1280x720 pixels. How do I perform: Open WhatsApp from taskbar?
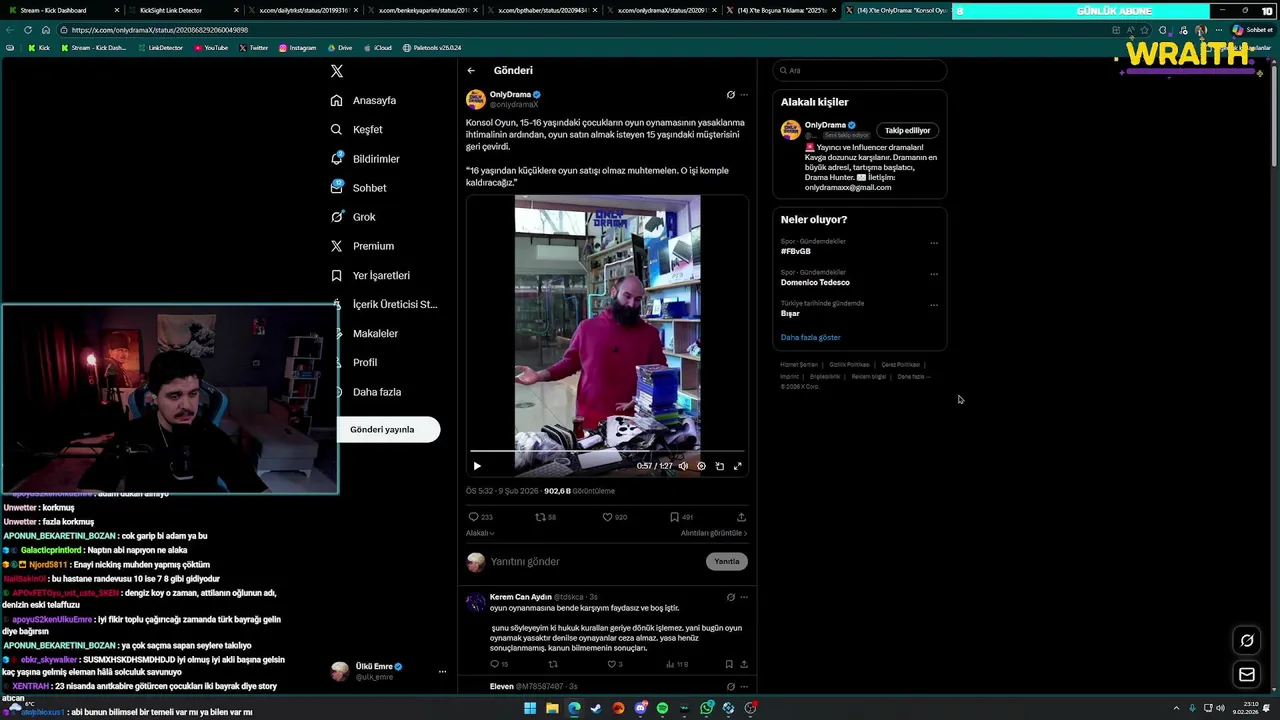(706, 708)
